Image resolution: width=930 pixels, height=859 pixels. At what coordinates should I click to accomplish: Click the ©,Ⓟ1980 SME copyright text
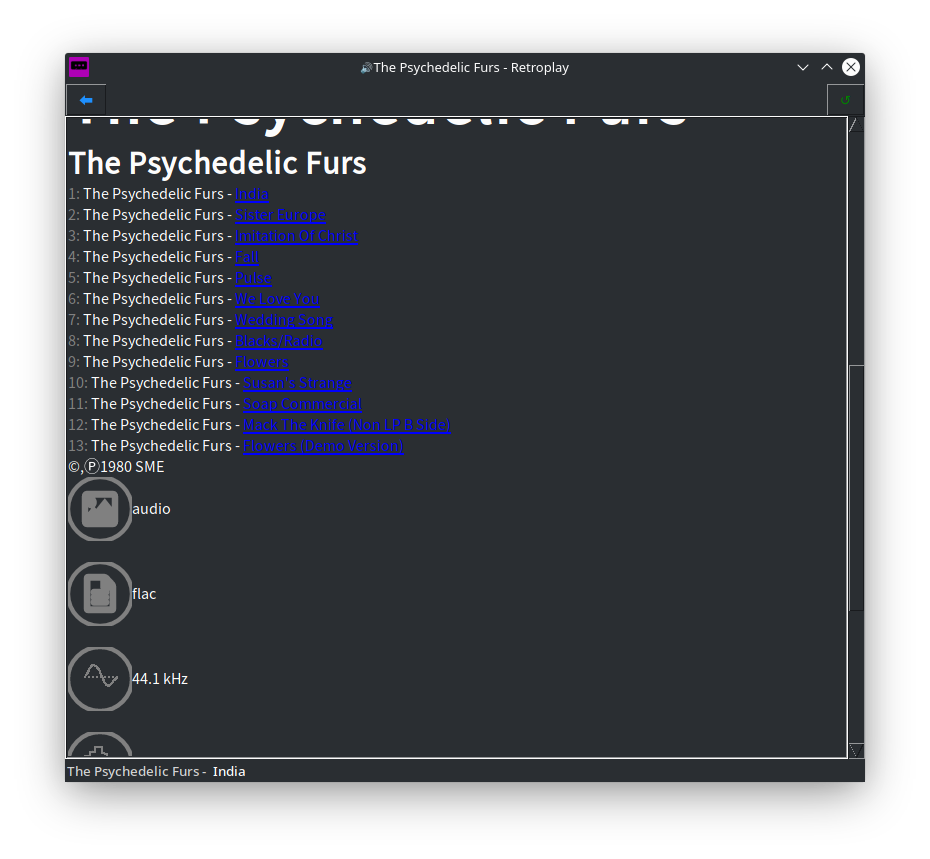116,467
